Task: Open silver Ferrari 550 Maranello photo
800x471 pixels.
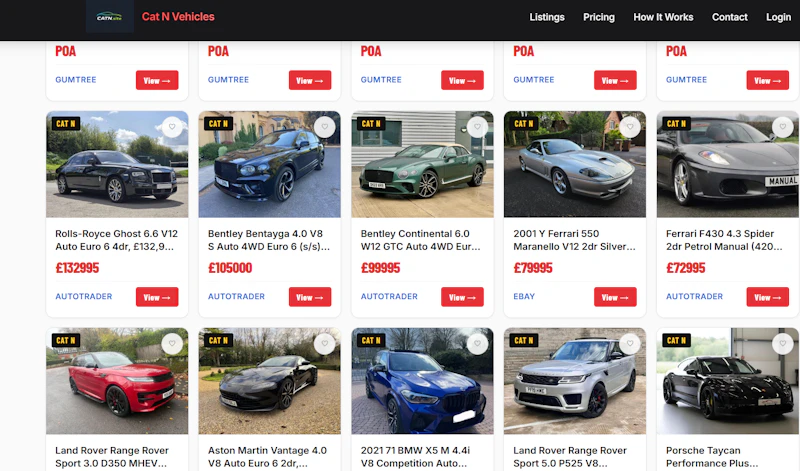Action: (x=575, y=164)
